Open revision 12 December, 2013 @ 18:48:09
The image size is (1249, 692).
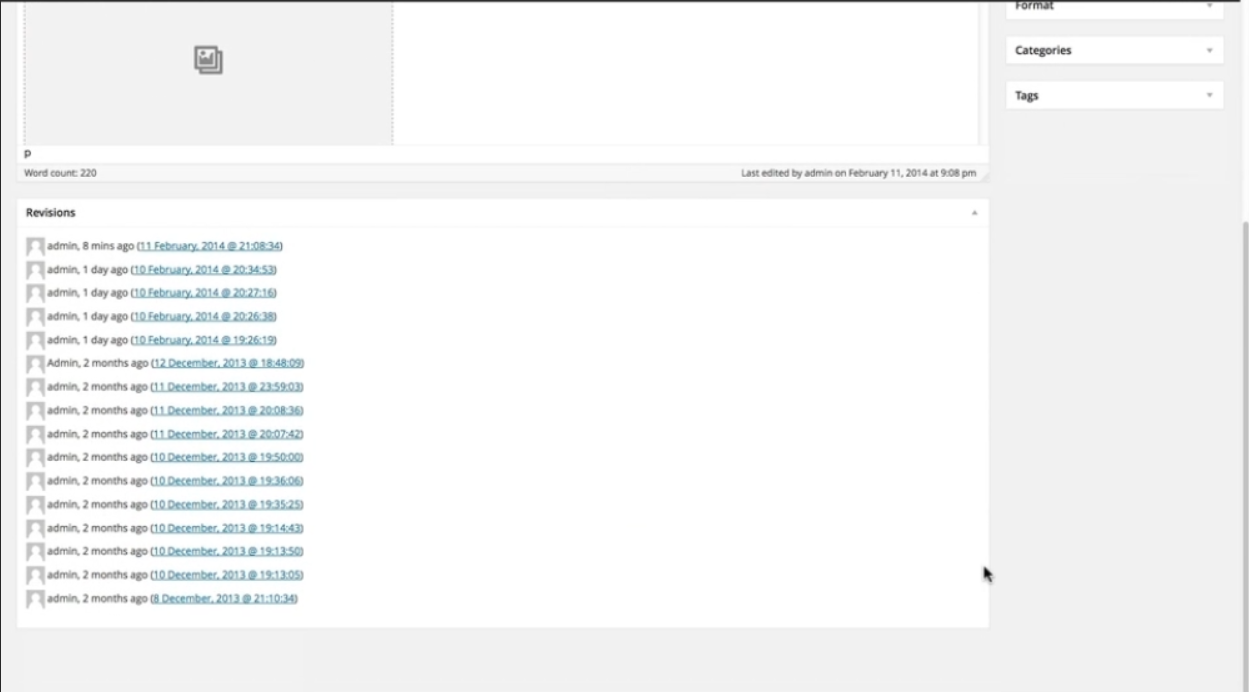228,364
